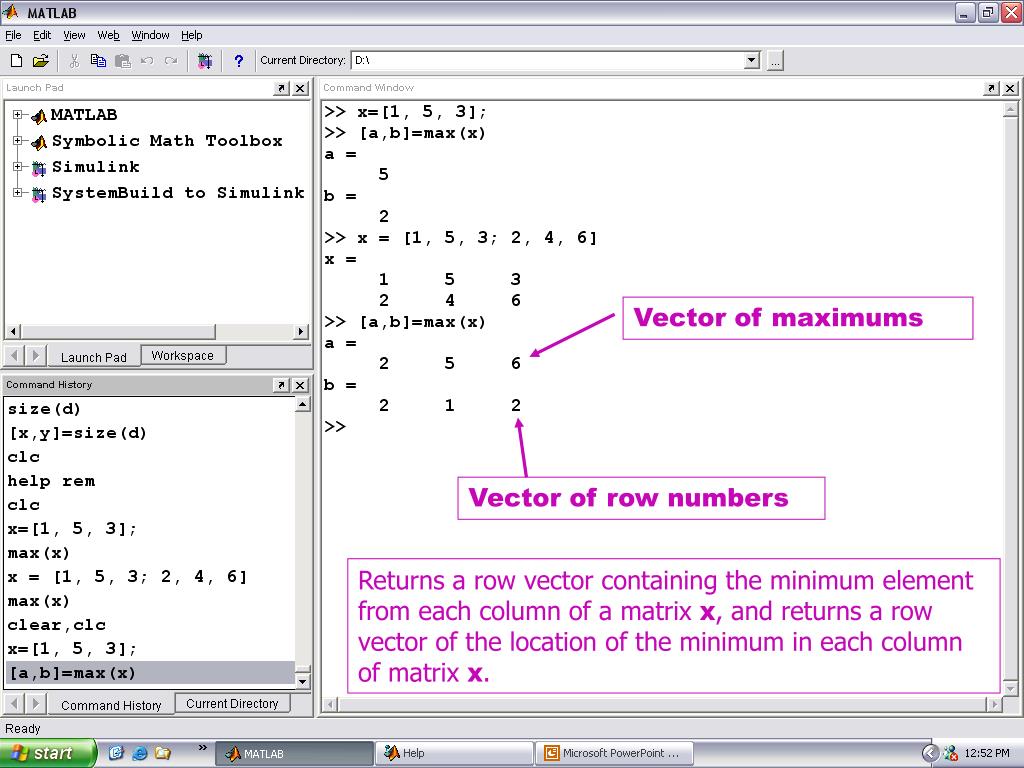Expand hidden system tray icons arrow
This screenshot has height=768, width=1024.
coord(930,754)
